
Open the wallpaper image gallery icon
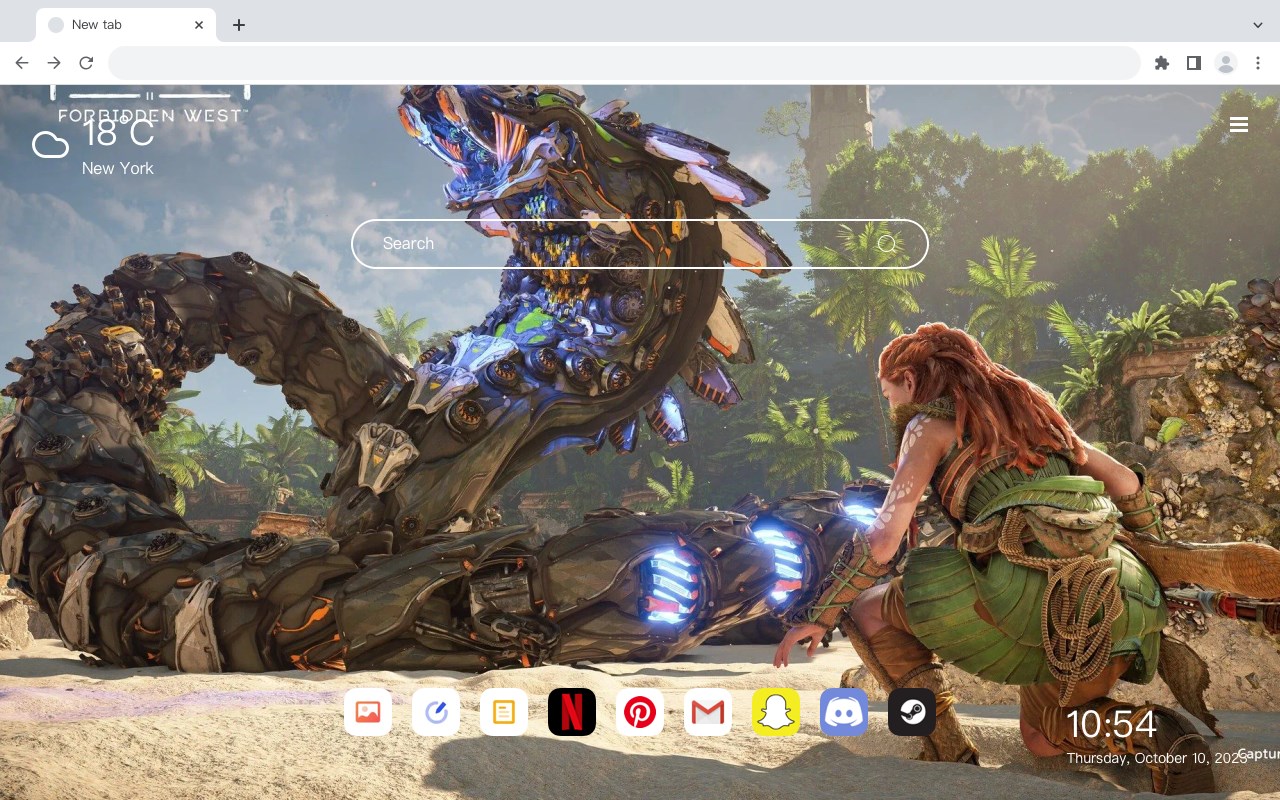coord(368,712)
